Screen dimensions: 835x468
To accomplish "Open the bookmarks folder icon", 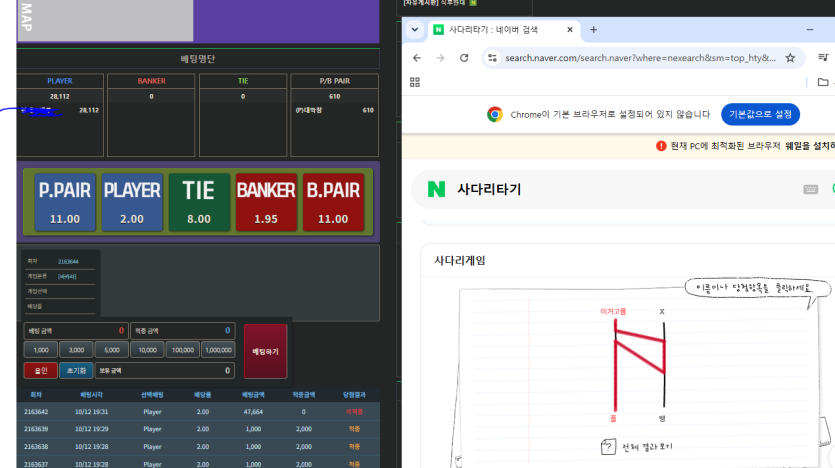I will coord(823,82).
